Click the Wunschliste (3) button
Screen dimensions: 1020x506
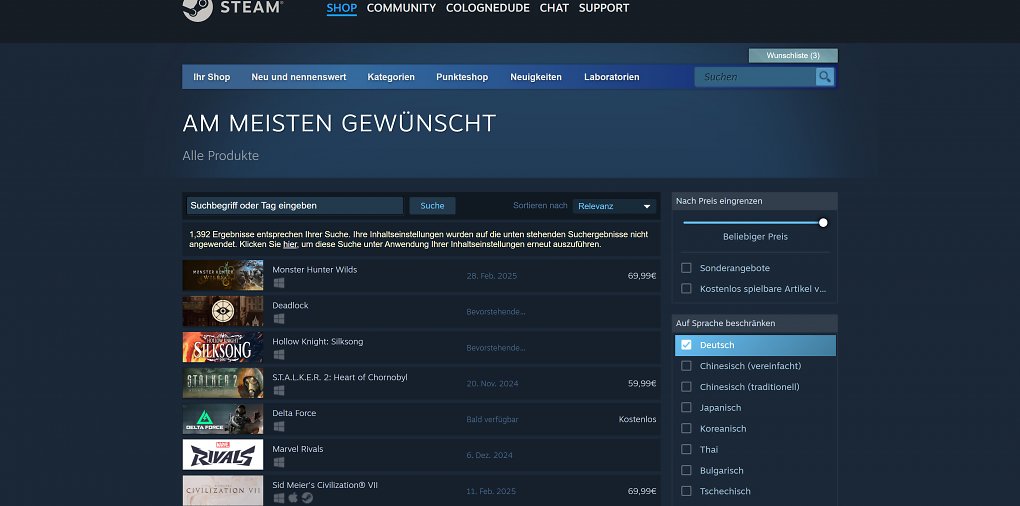pyautogui.click(x=793, y=56)
